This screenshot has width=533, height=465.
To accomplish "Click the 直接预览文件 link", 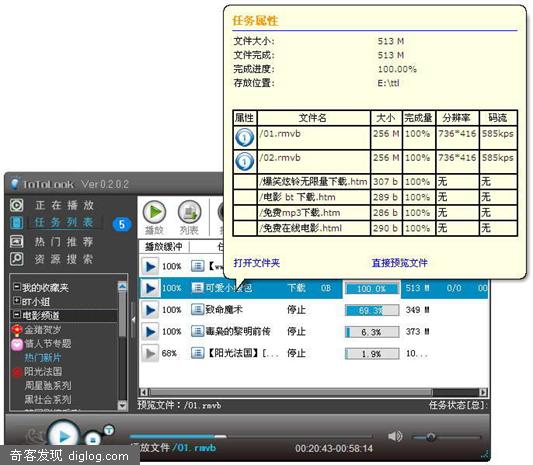I will [x=399, y=263].
